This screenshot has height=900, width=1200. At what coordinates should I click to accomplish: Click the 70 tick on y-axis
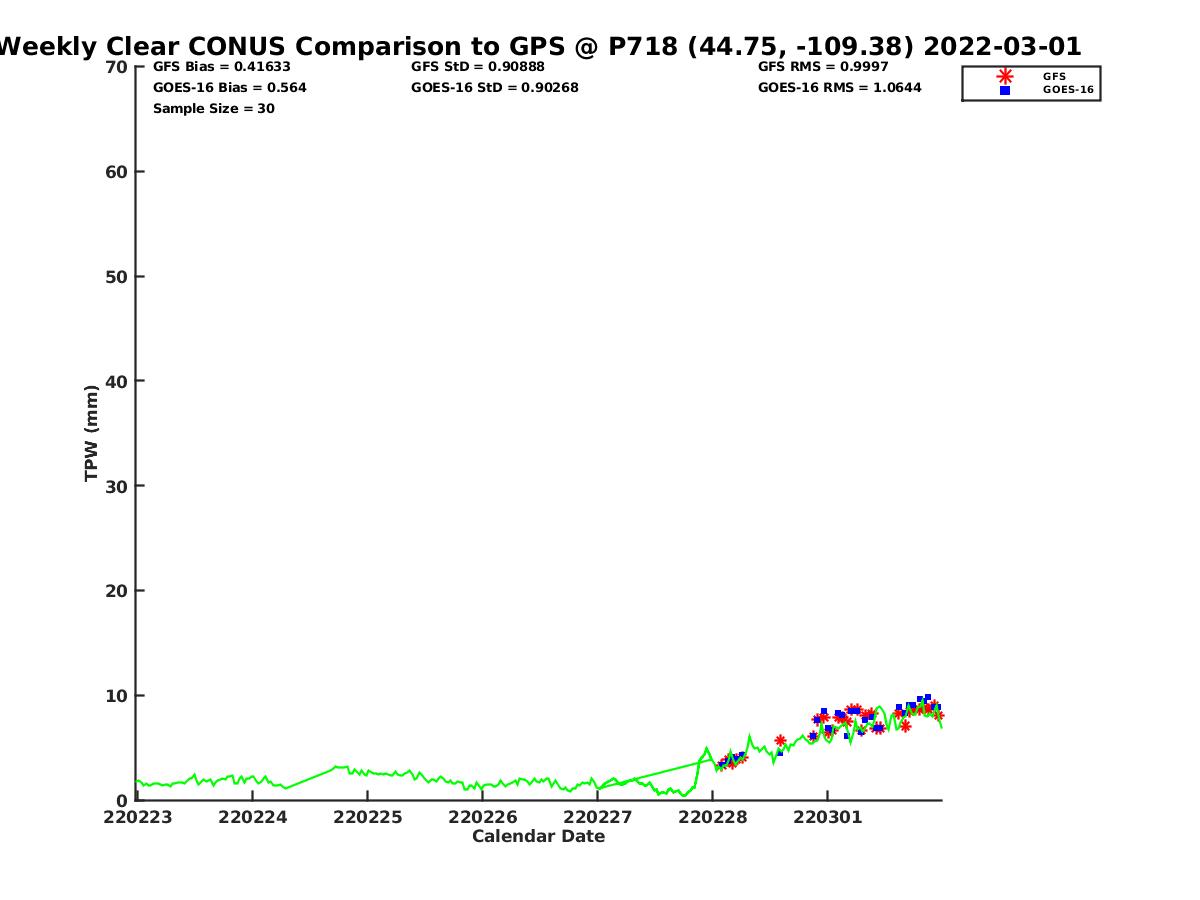click(117, 67)
